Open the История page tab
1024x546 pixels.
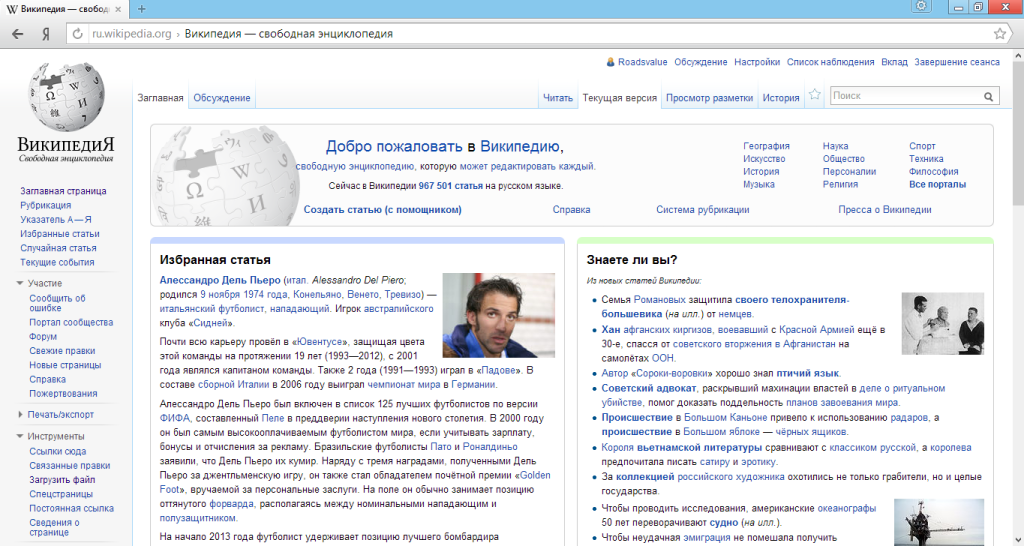781,98
